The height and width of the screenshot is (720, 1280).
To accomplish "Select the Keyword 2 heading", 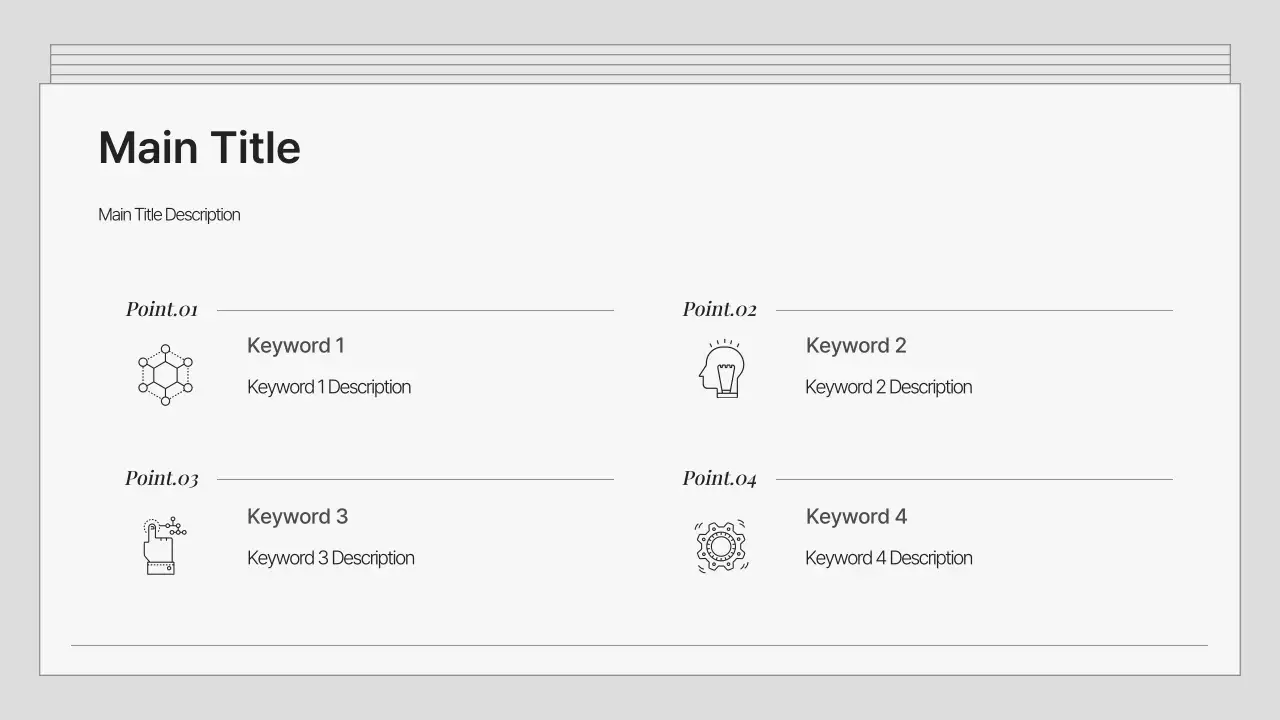I will (856, 346).
